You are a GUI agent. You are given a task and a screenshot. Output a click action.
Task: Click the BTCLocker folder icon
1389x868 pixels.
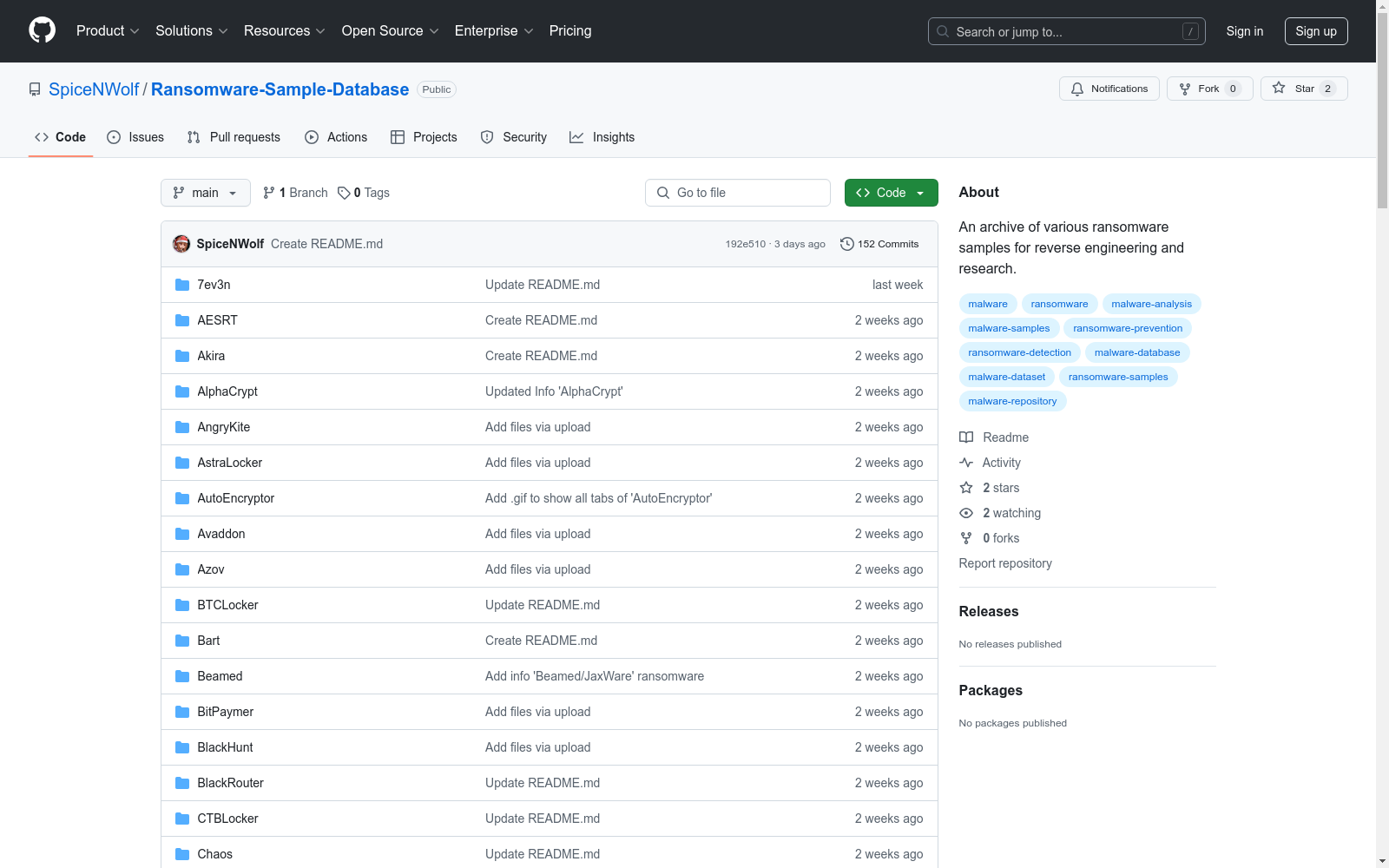point(182,605)
